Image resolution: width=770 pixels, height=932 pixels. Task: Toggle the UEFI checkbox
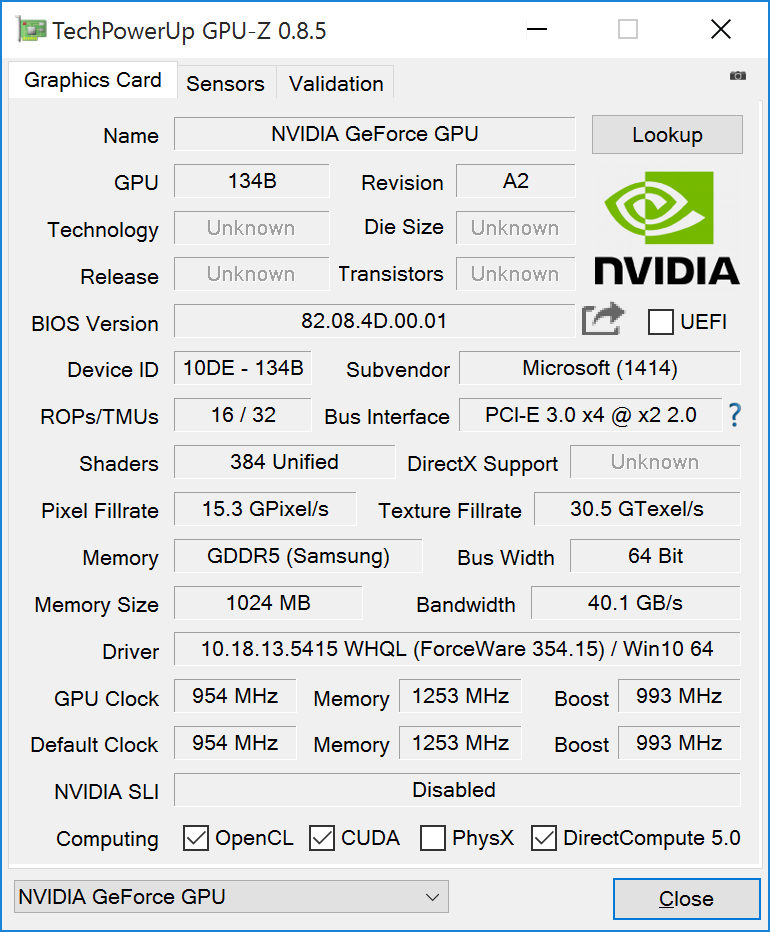coord(660,322)
